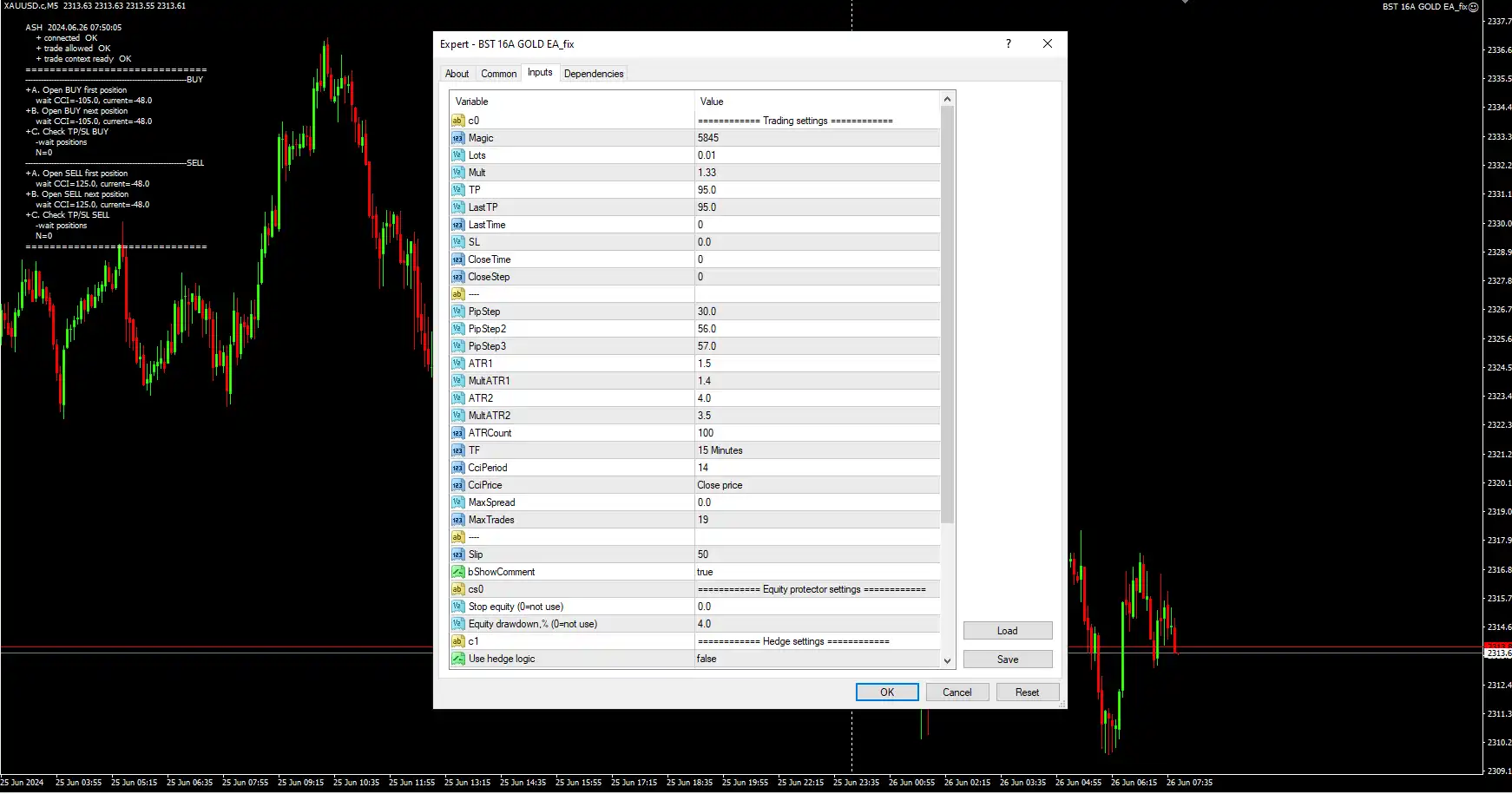Click the OK button

(x=887, y=692)
